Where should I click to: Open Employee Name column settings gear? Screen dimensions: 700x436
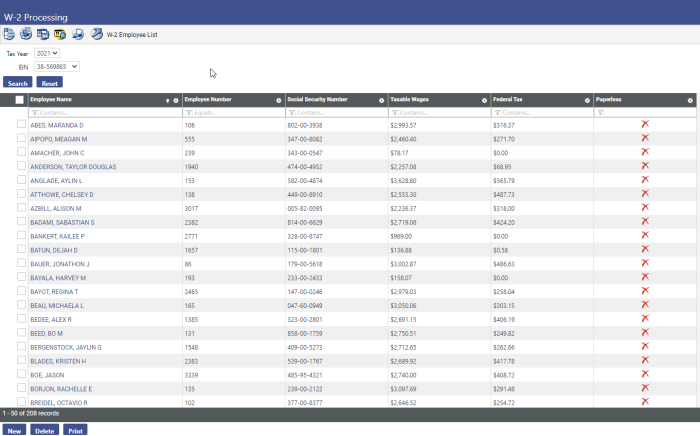click(x=176, y=100)
